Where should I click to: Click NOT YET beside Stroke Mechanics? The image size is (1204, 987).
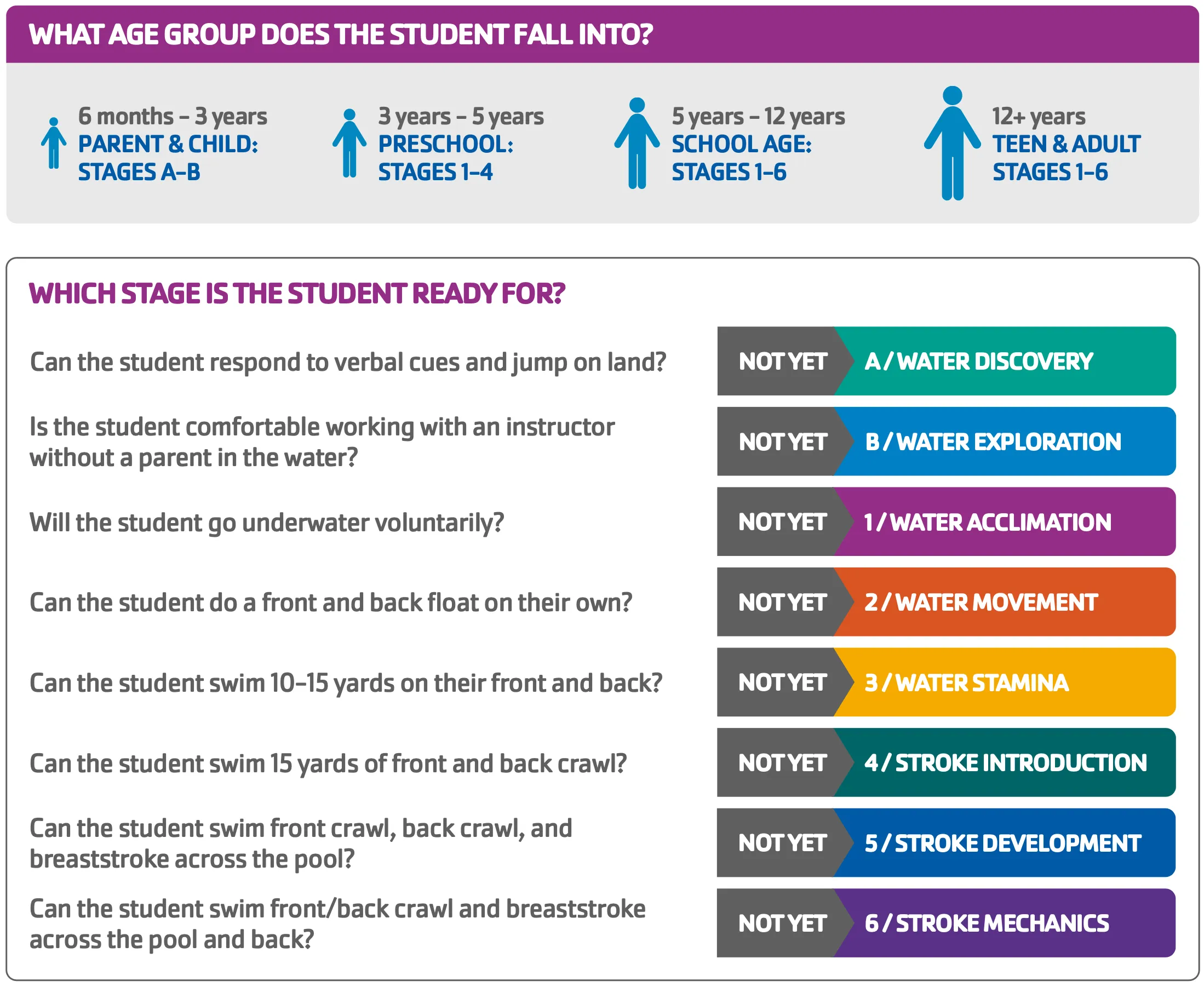(x=781, y=922)
